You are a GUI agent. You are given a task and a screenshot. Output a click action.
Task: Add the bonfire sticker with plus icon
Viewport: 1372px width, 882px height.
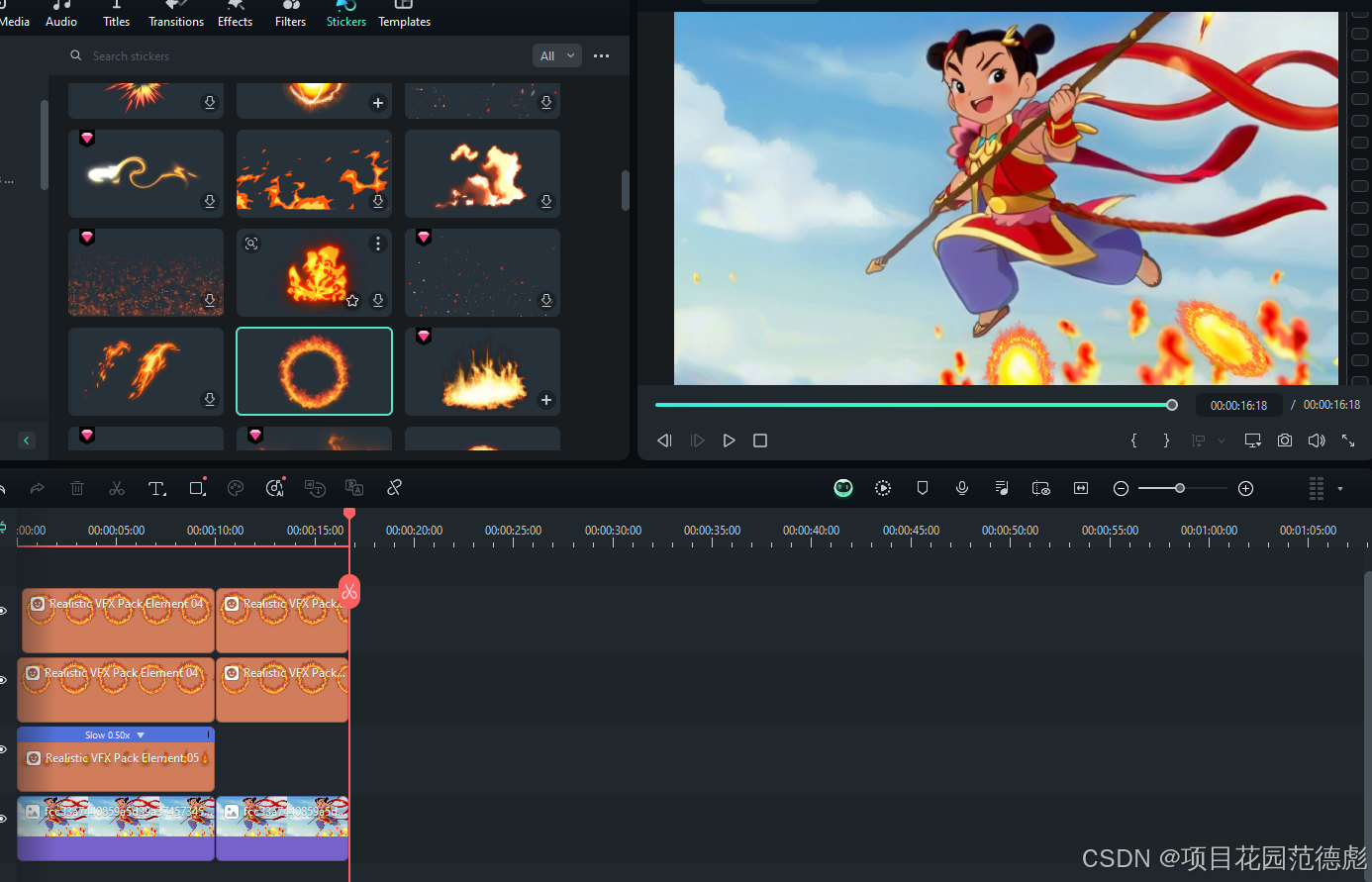point(546,400)
